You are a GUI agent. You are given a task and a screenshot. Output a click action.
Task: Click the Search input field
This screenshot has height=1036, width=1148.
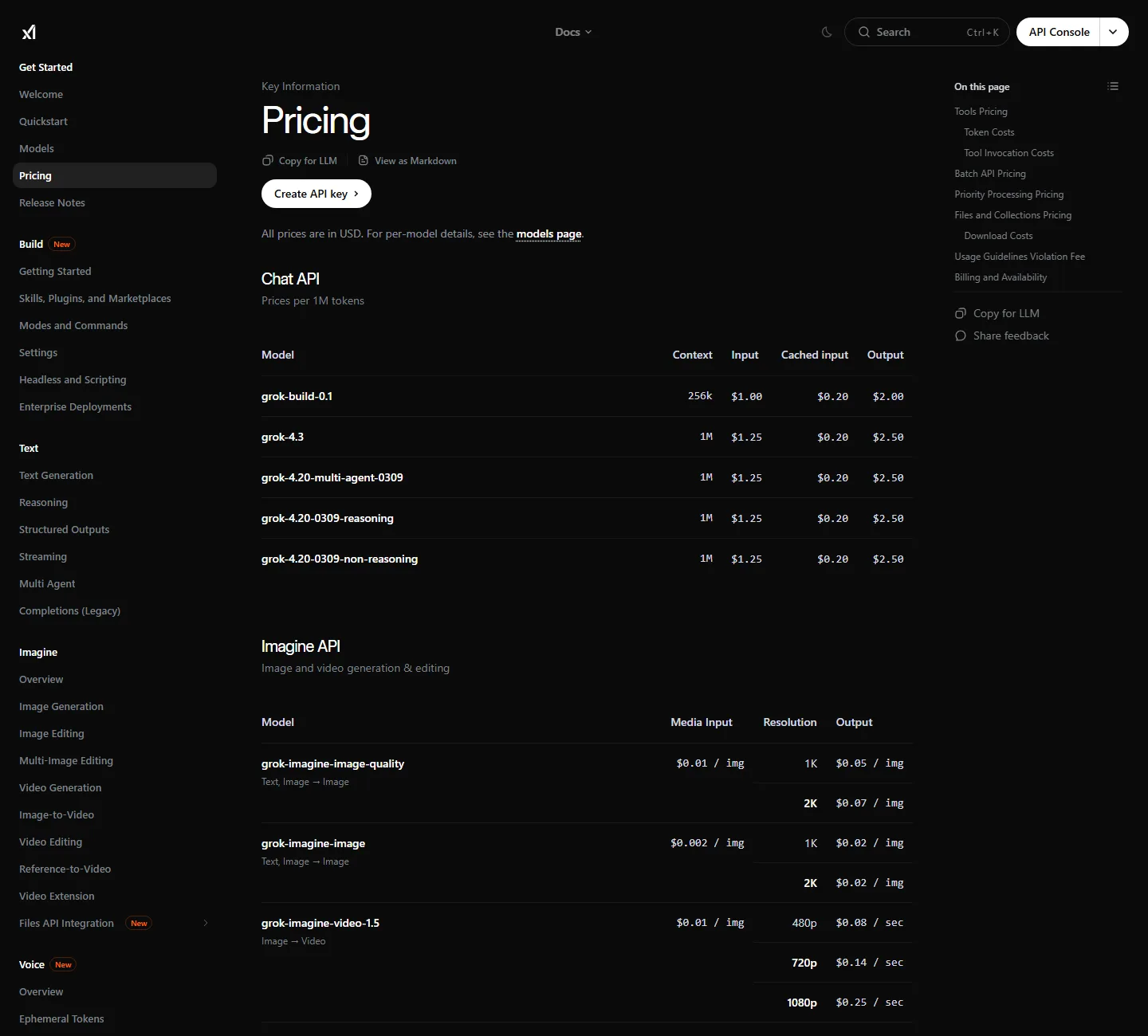[x=927, y=32]
